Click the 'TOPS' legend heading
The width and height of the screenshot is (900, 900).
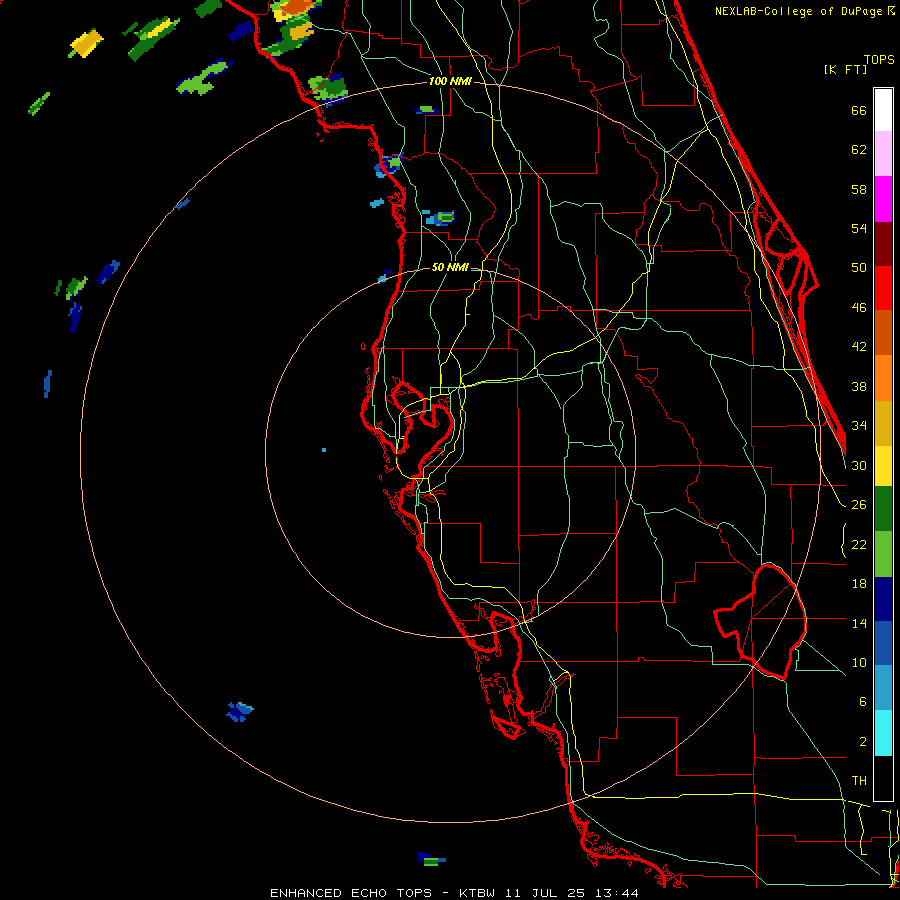879,60
